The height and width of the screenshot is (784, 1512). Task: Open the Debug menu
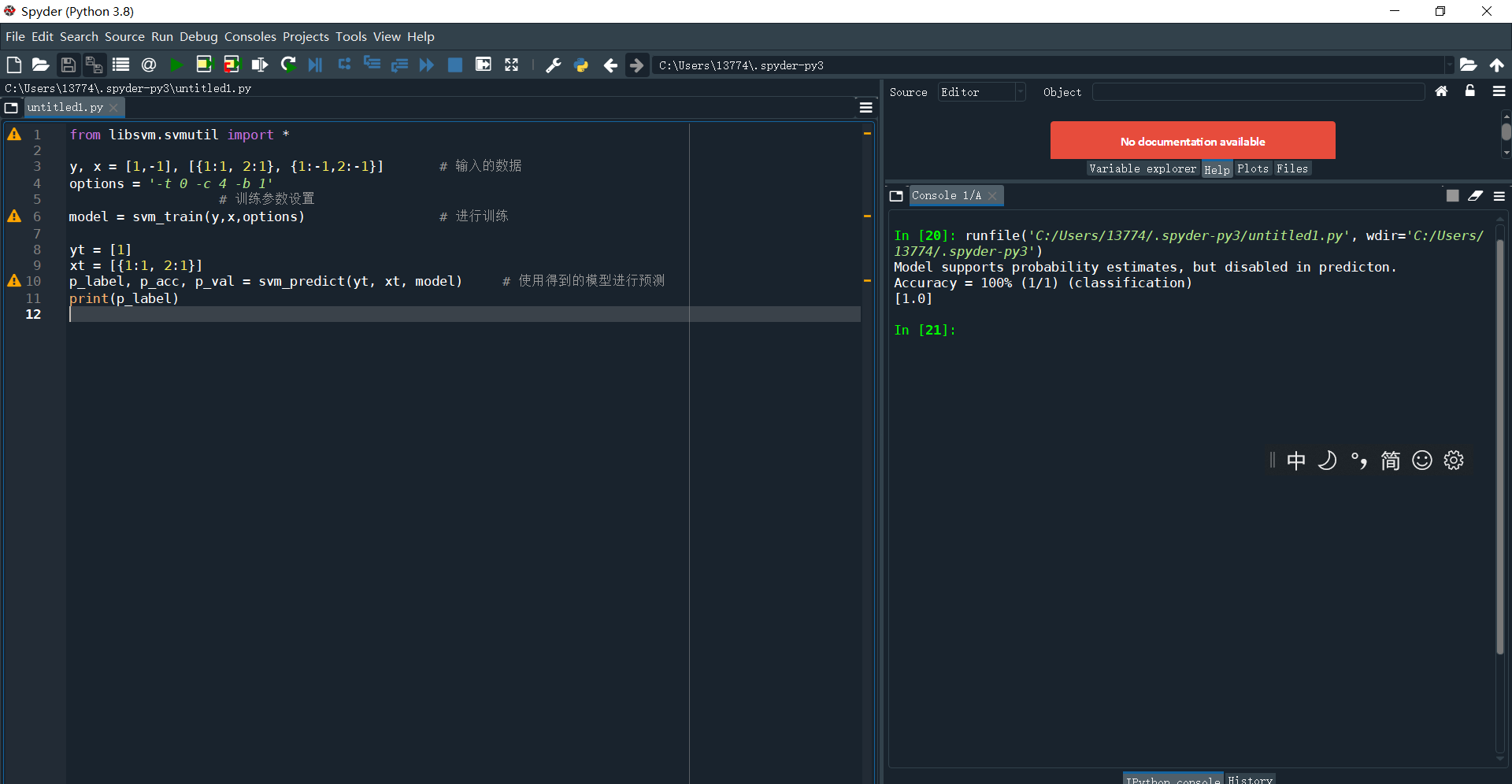pos(198,37)
